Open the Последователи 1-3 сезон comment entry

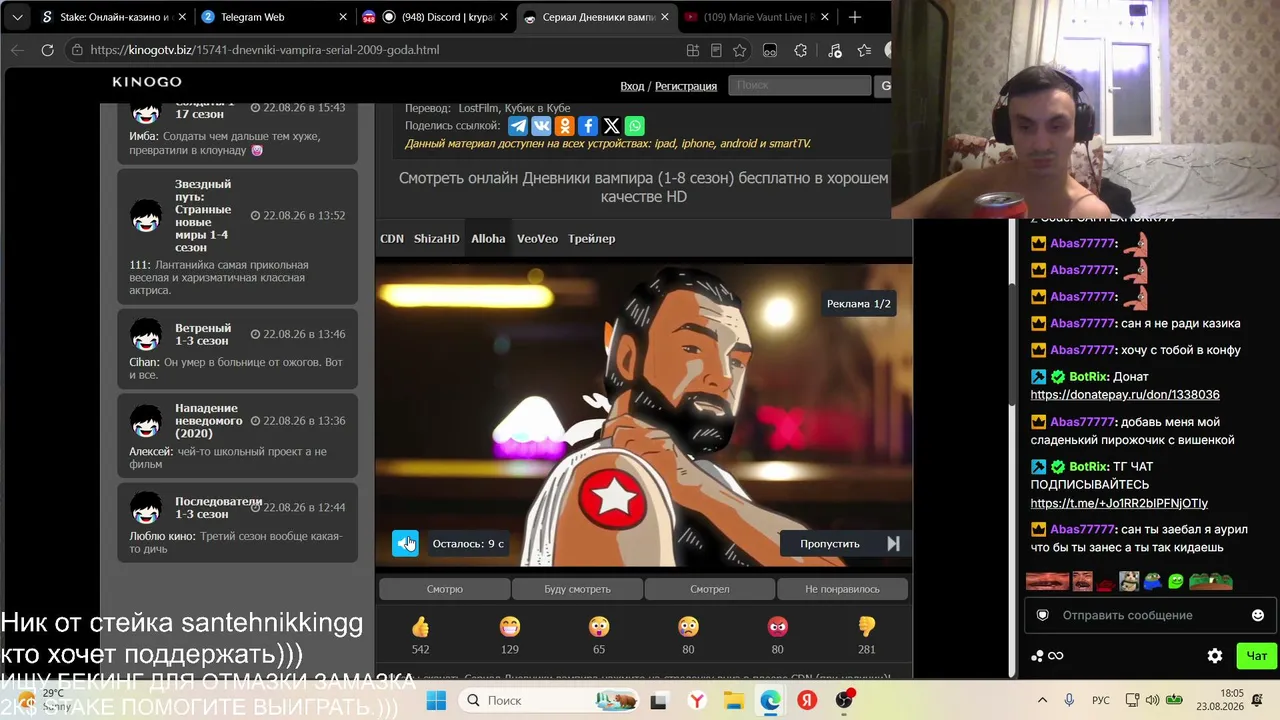pyautogui.click(x=237, y=523)
